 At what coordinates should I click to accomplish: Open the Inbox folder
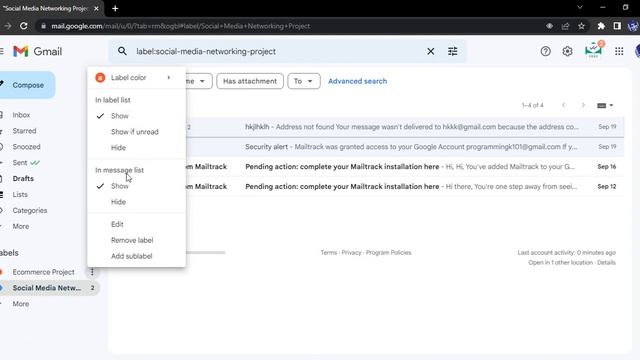pos(21,115)
